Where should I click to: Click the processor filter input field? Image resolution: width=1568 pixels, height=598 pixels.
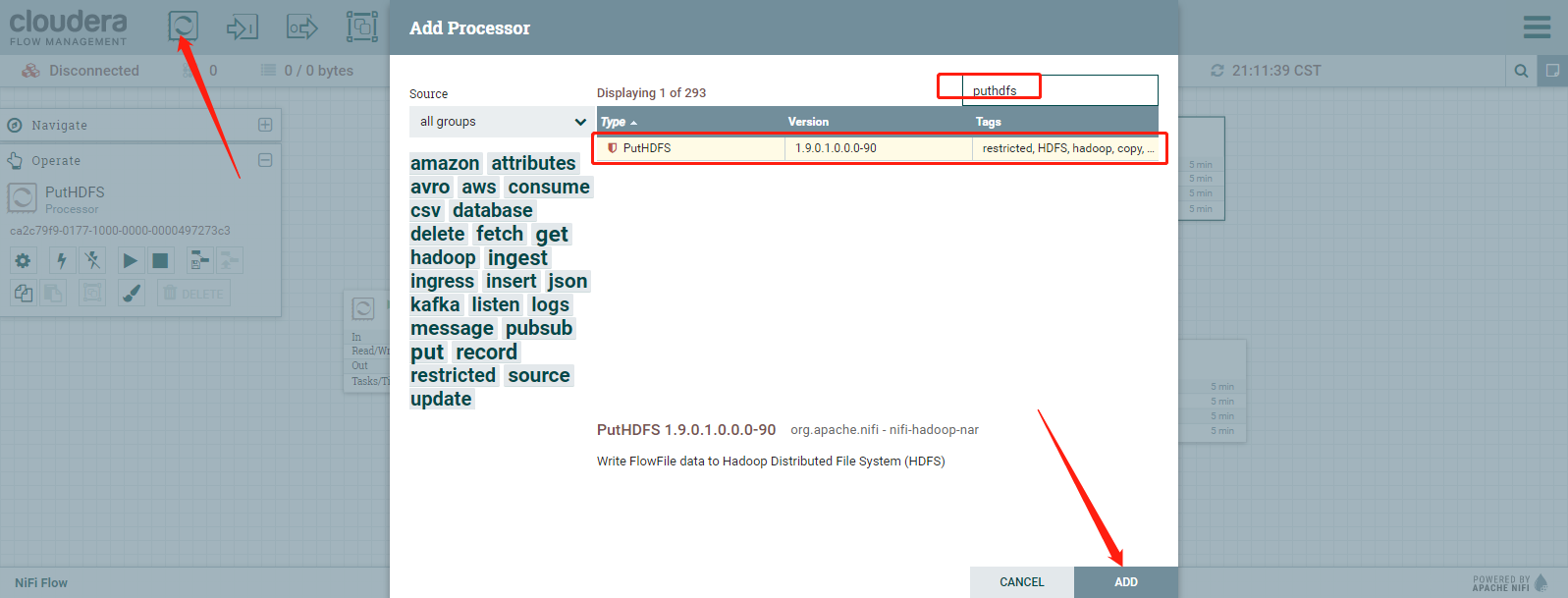click(1059, 90)
